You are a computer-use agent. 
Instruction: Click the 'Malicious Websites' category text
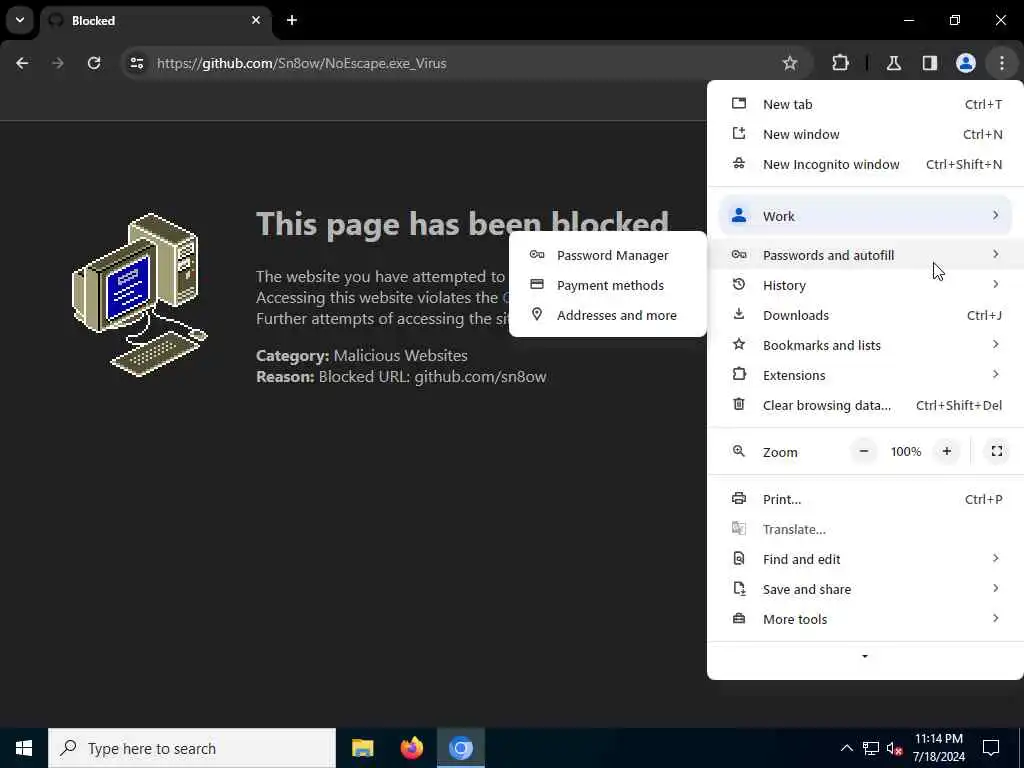(x=400, y=356)
